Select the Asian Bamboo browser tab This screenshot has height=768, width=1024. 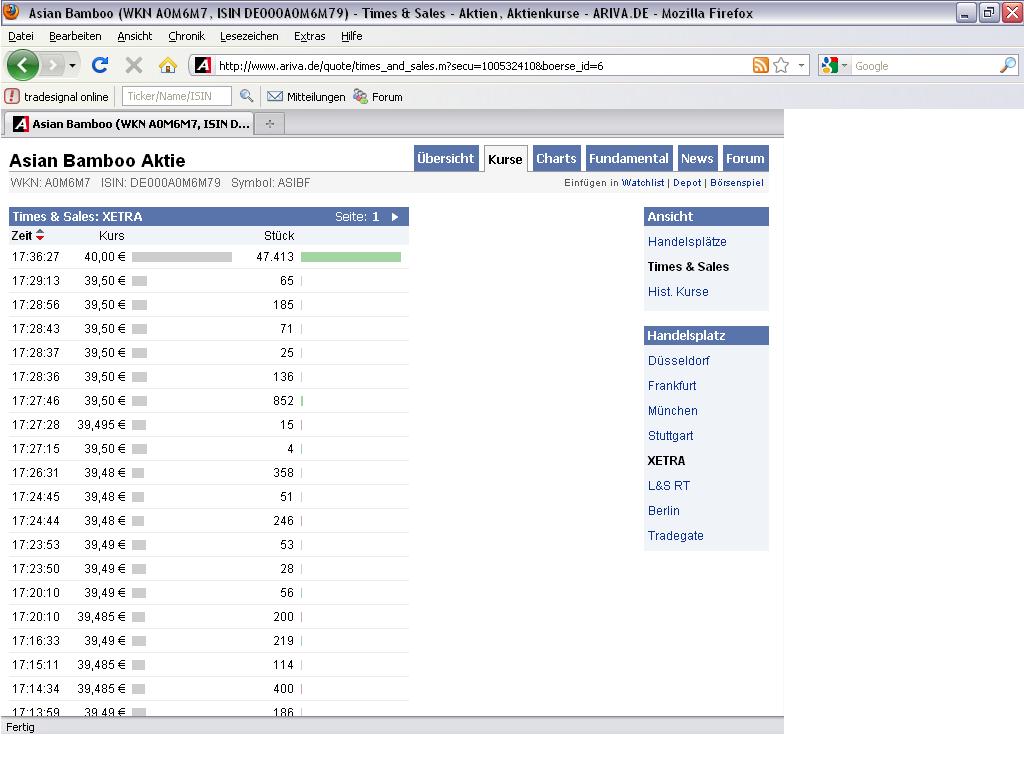130,123
